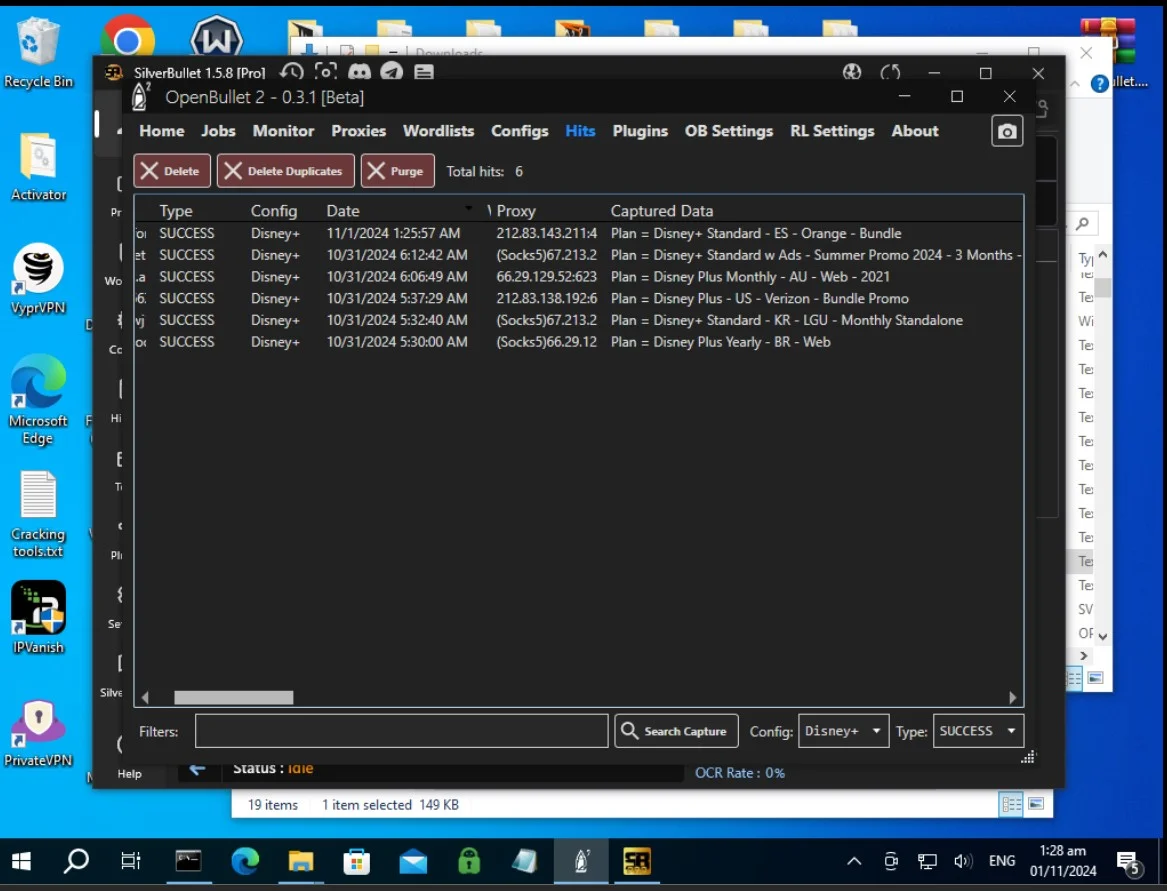Switch to SilverBullet via taskbar icon
The height and width of the screenshot is (891, 1167).
coord(637,861)
